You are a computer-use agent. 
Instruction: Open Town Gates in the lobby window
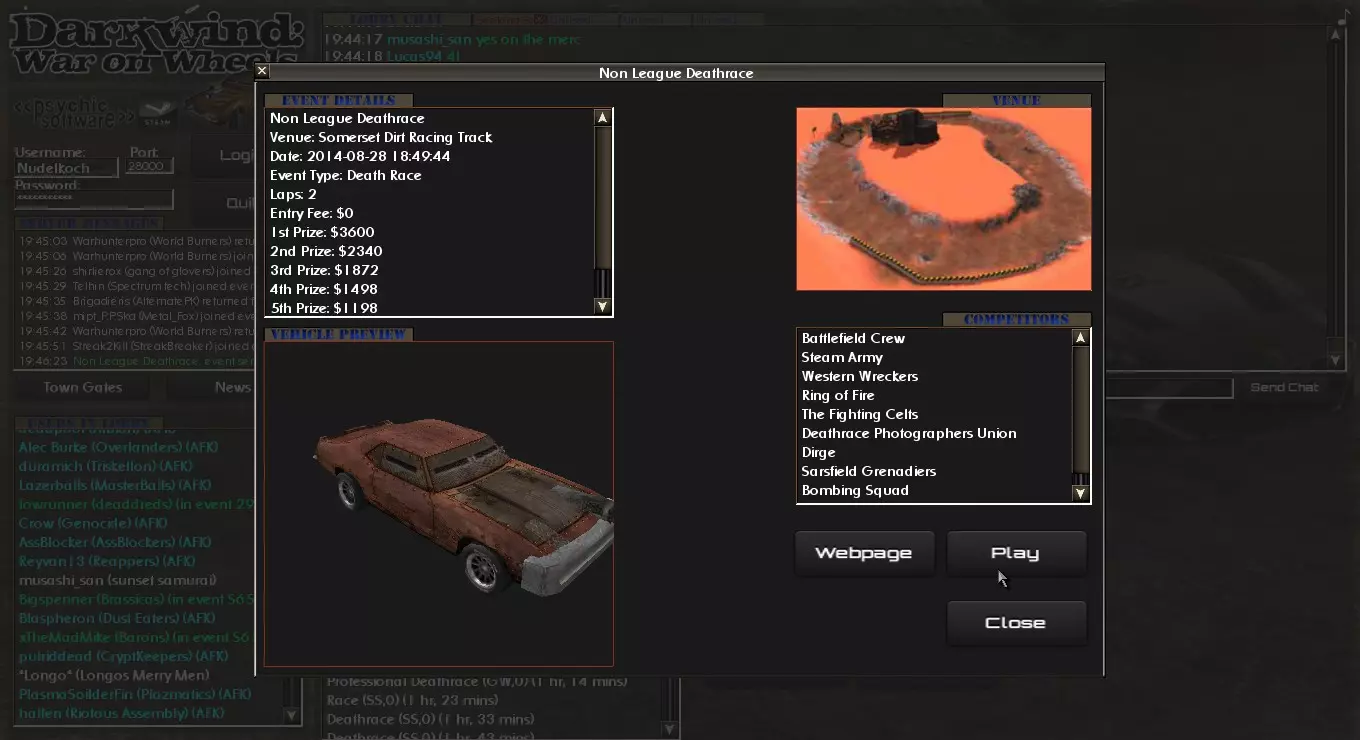(x=83, y=387)
